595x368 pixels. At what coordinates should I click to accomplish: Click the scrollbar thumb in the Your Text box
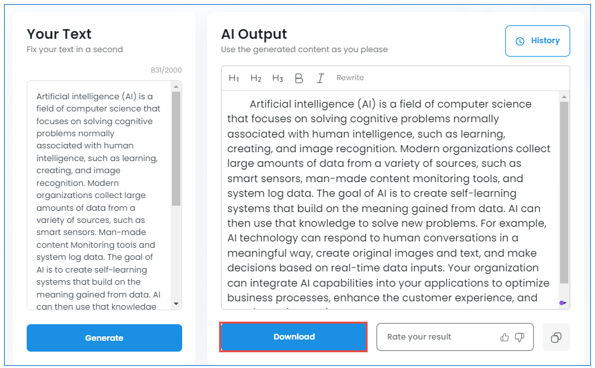click(176, 149)
